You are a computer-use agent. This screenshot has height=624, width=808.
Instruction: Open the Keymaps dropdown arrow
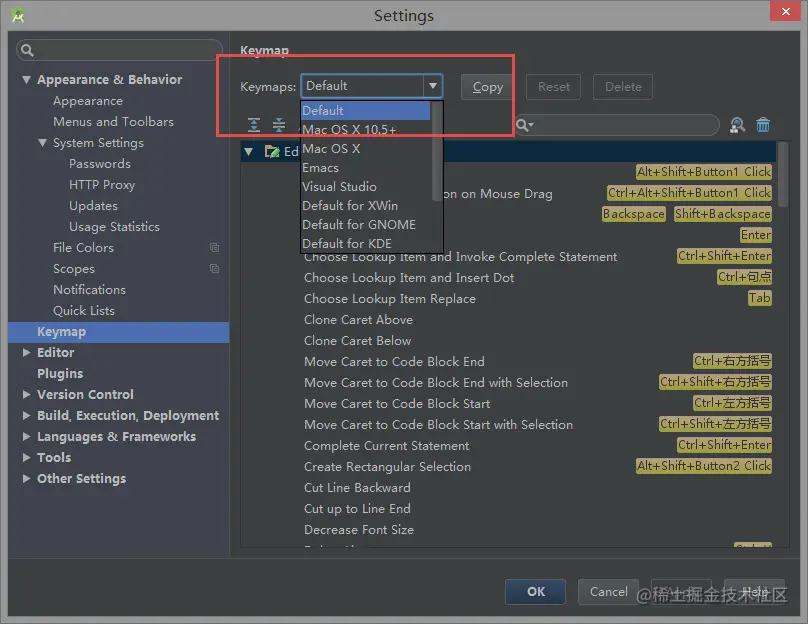click(x=433, y=86)
